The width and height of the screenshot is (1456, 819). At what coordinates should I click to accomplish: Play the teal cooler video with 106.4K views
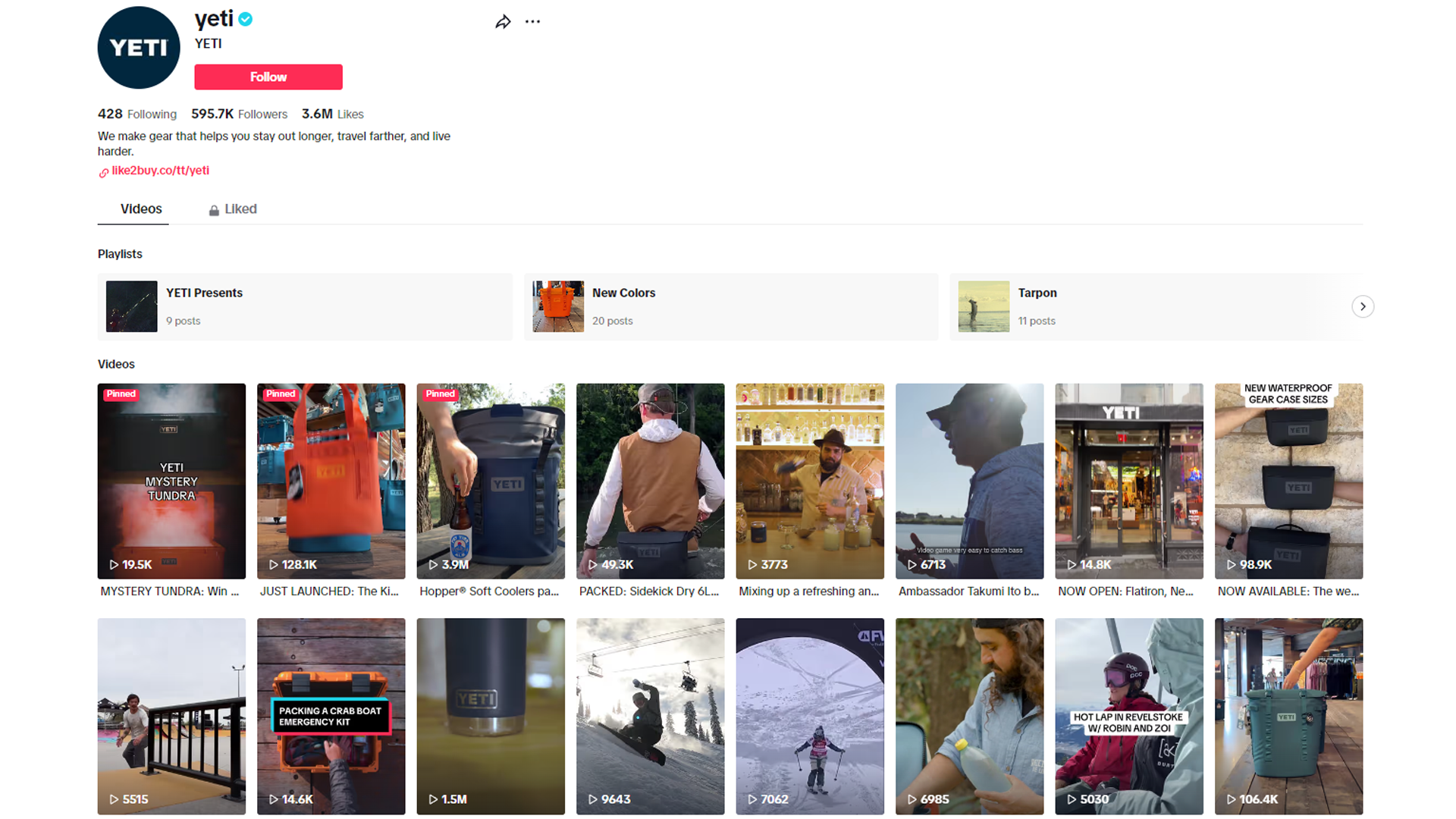(x=1289, y=717)
